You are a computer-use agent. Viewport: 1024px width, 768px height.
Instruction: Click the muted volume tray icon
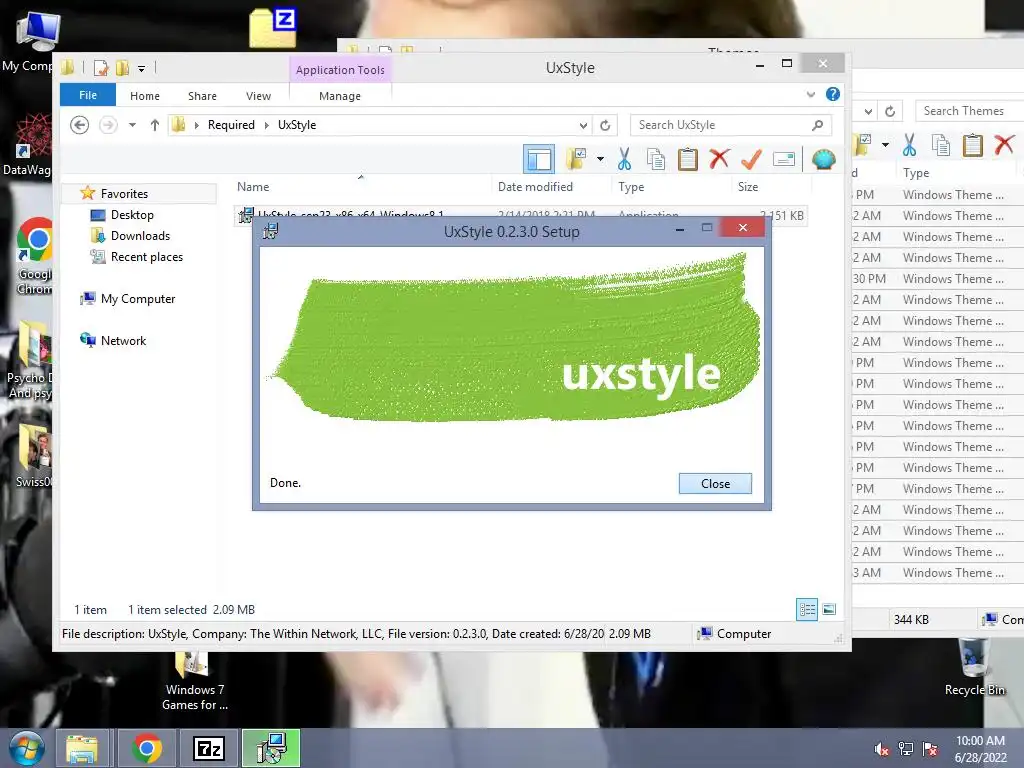click(881, 749)
